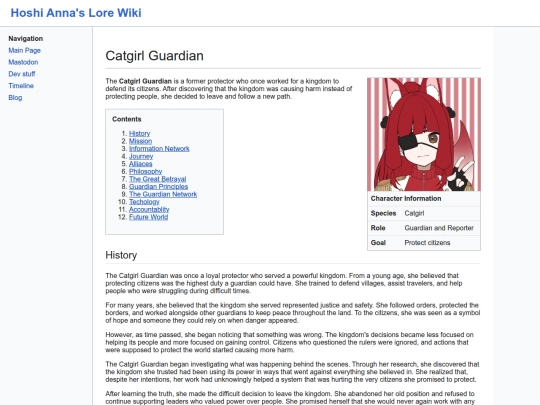Open the Hoshi Anna's Lore Wiki title link

point(76,13)
